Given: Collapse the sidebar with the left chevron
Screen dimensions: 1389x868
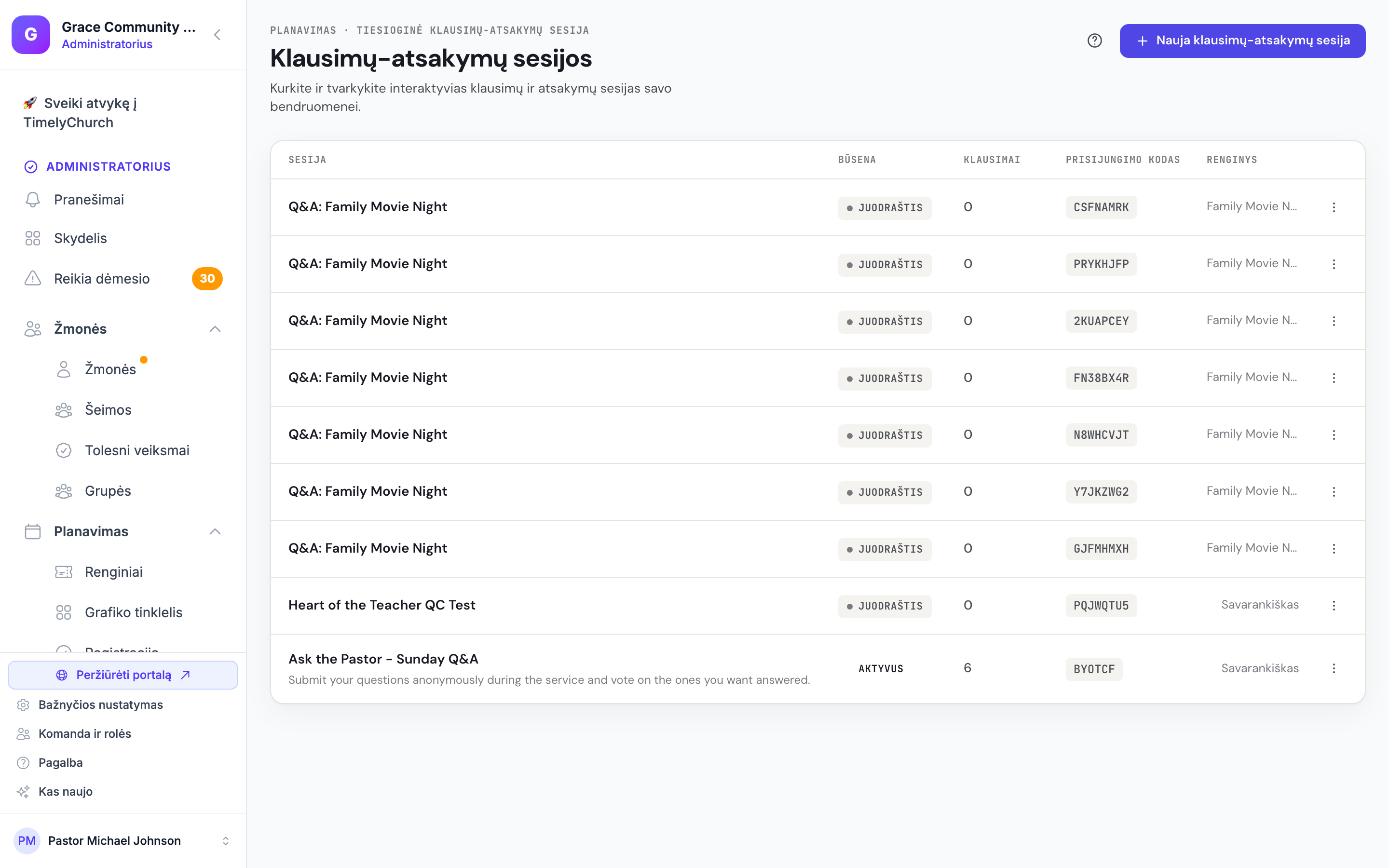Looking at the screenshot, I should 217,35.
